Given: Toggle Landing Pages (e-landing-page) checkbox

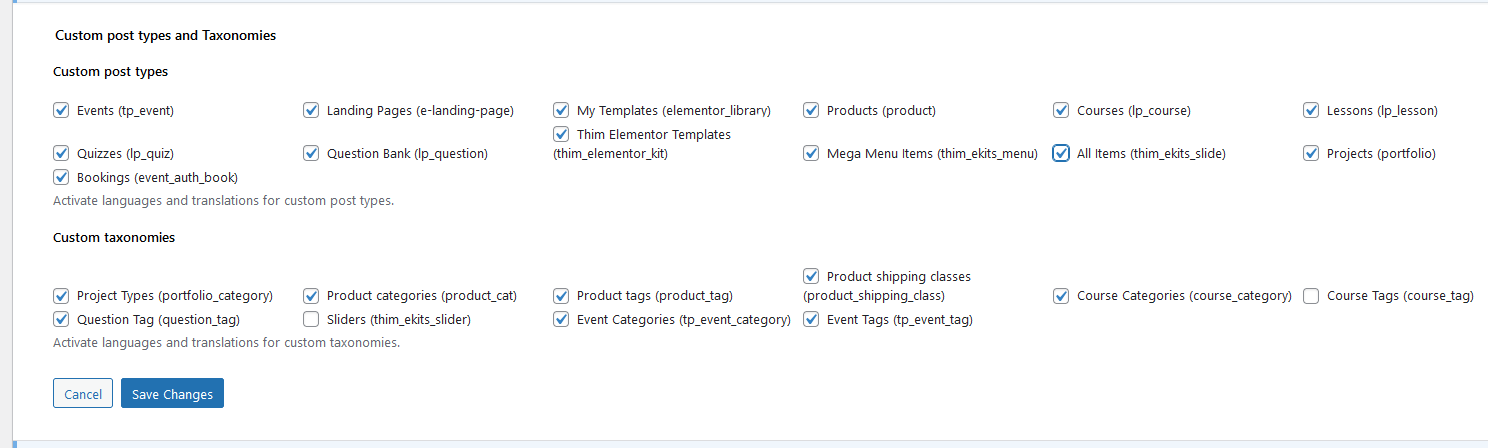Looking at the screenshot, I should (311, 110).
